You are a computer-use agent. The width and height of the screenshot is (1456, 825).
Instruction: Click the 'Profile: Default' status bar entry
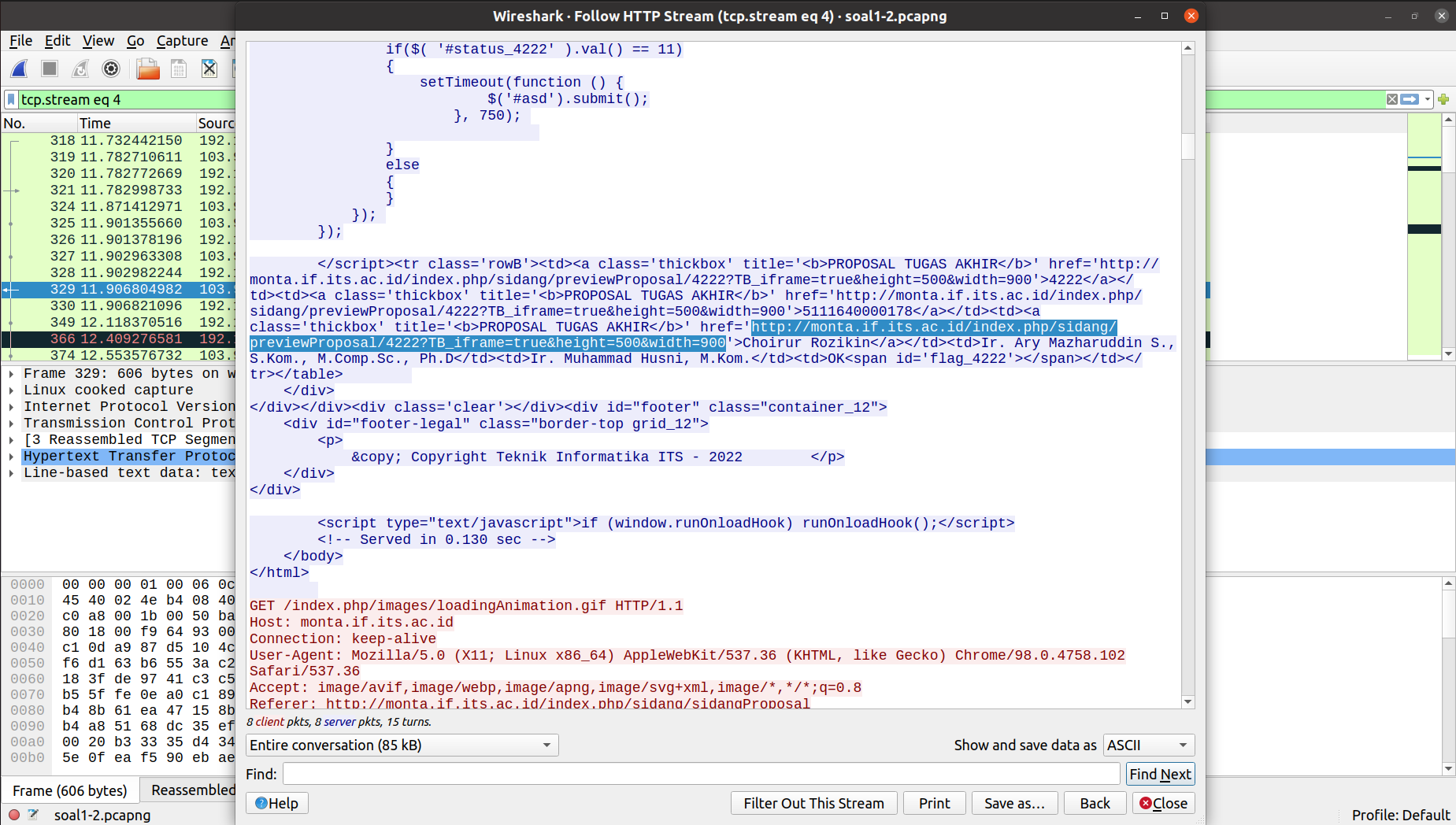click(x=1400, y=815)
